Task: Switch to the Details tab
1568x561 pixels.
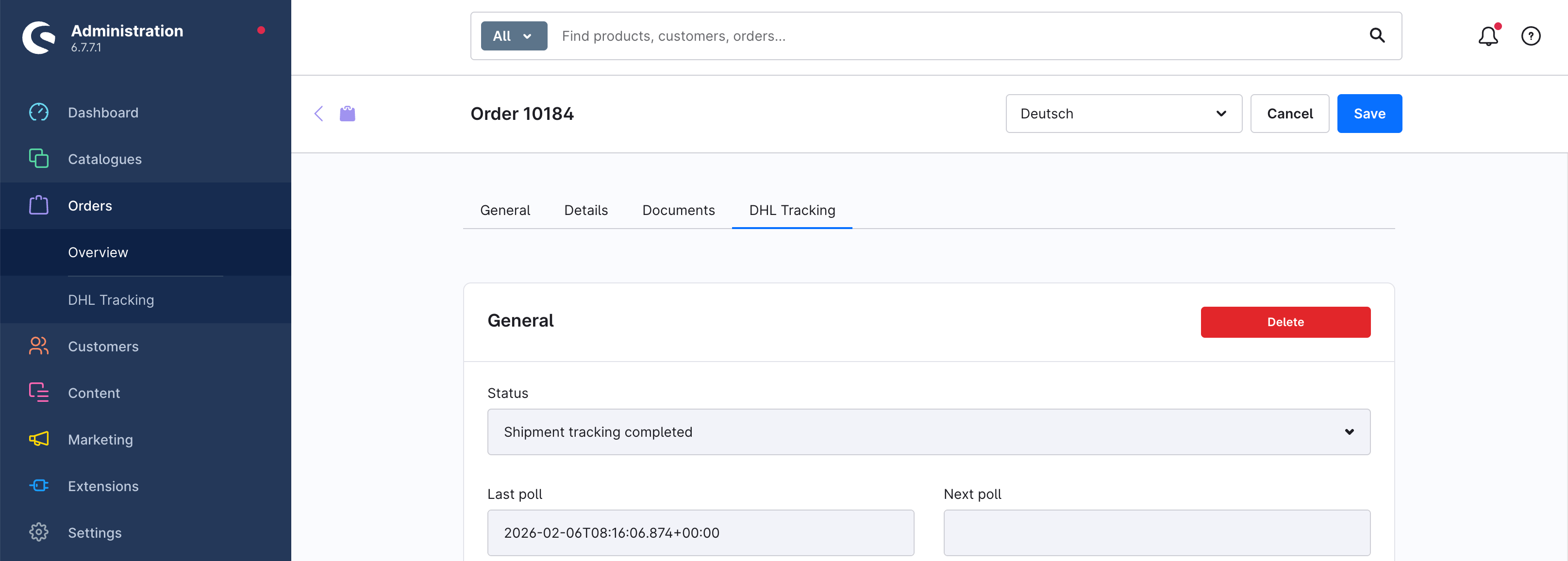Action: click(585, 210)
